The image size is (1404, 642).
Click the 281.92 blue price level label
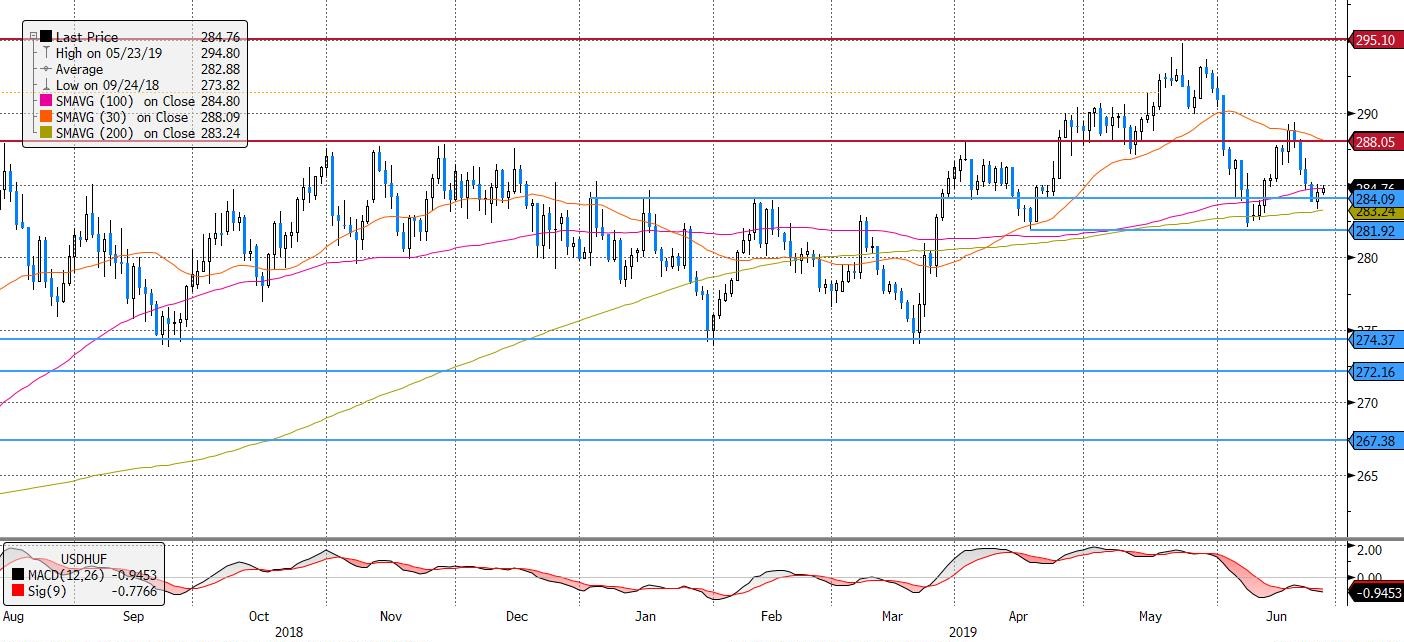click(1377, 231)
